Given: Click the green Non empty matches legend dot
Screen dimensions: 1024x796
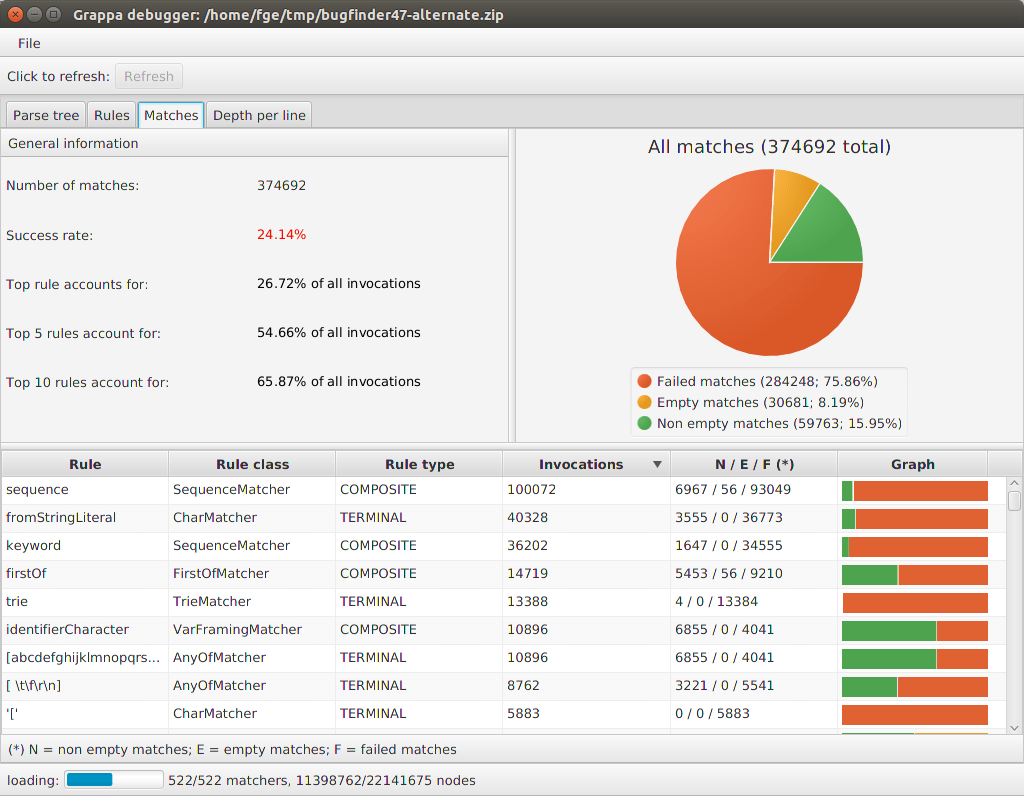Looking at the screenshot, I should [x=645, y=423].
